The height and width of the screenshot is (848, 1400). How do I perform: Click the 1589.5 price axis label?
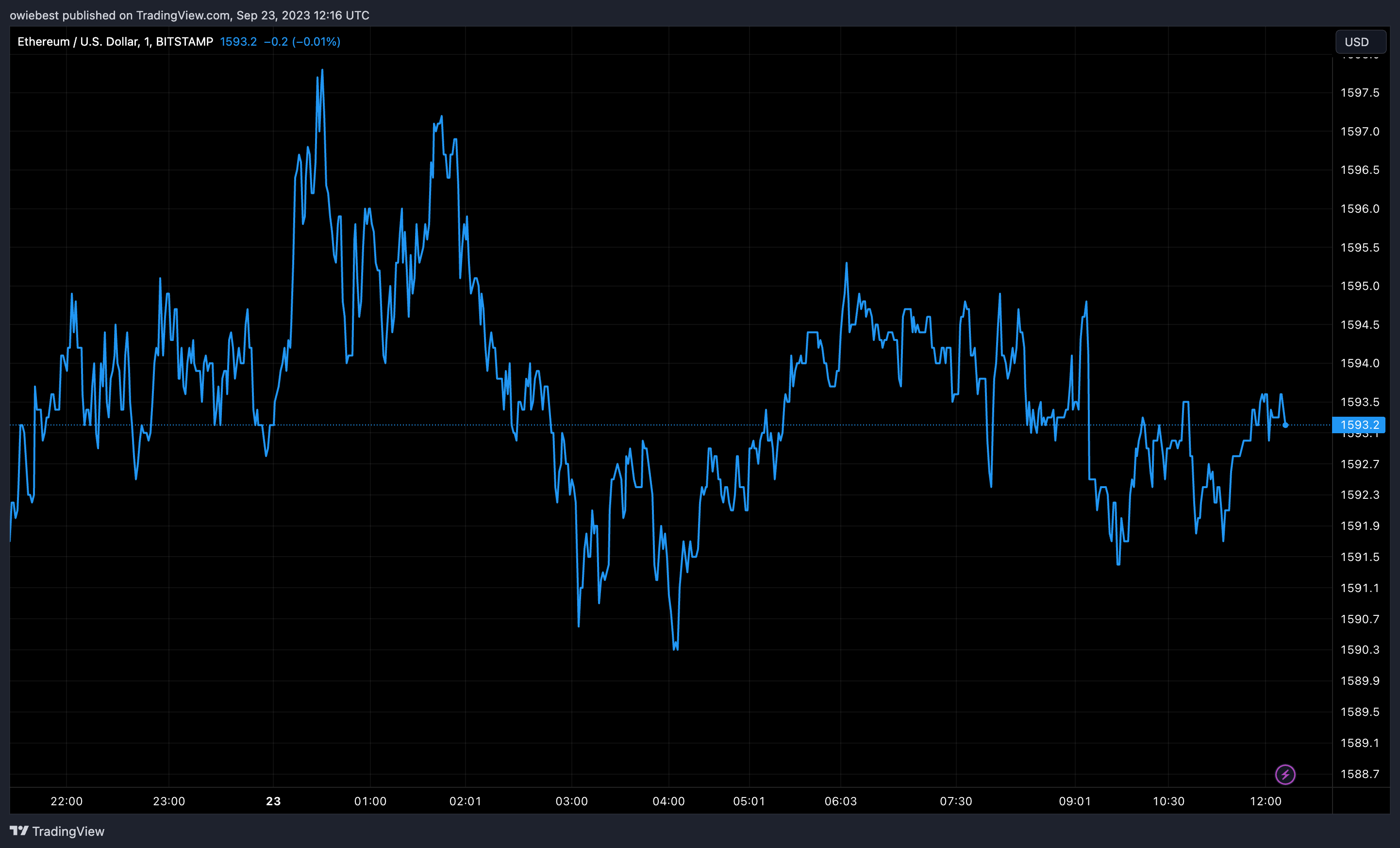(x=1360, y=712)
